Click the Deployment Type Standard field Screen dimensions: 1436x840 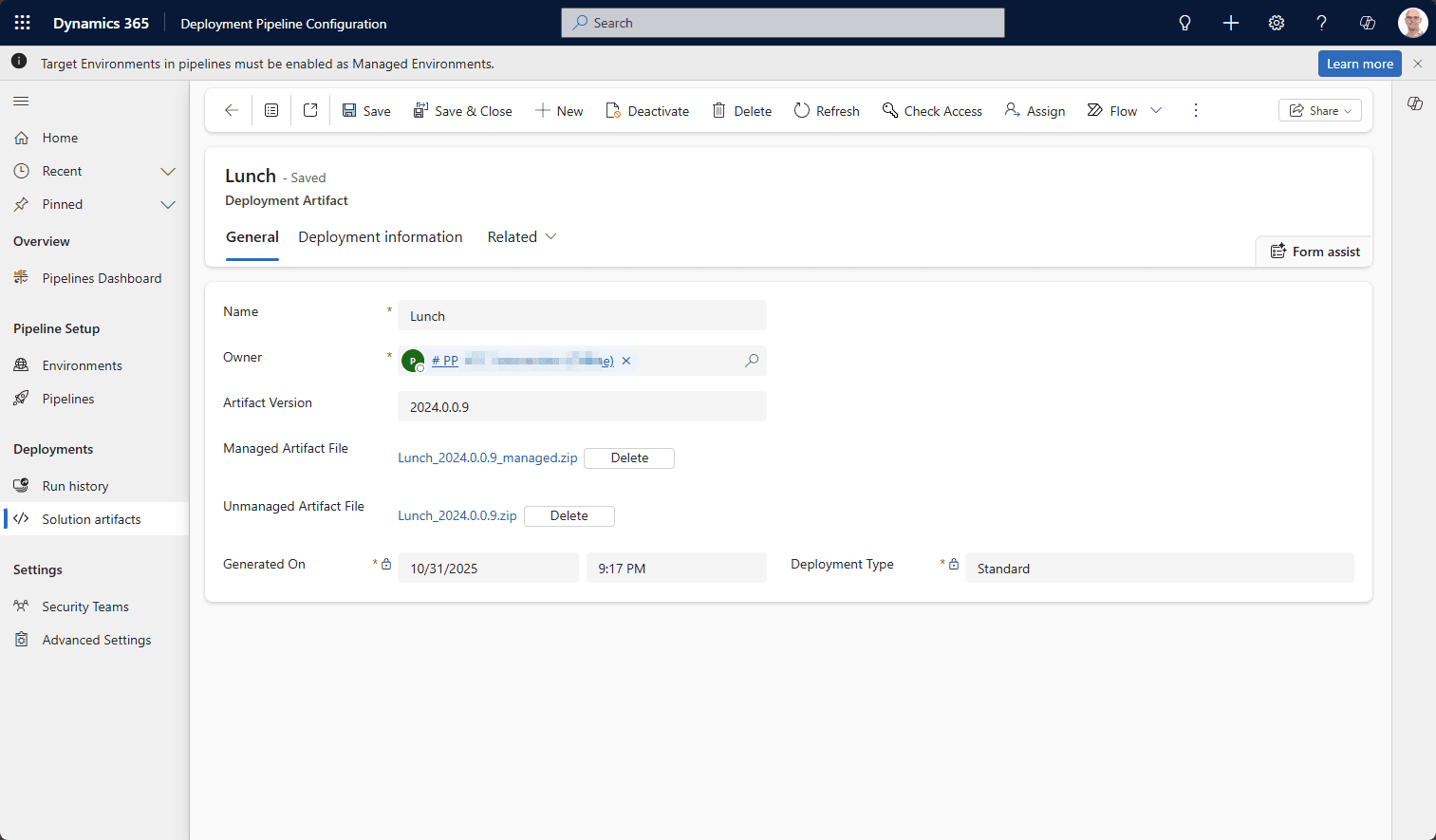(1160, 568)
